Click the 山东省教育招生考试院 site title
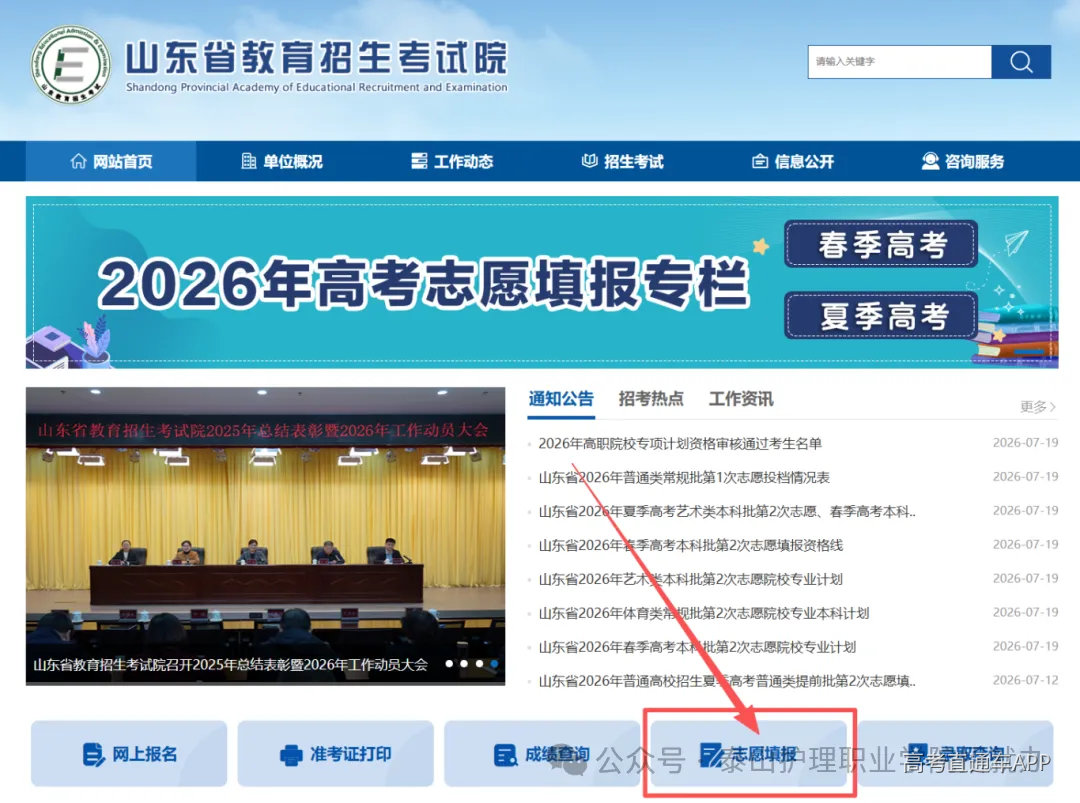This screenshot has width=1080, height=803. click(316, 58)
